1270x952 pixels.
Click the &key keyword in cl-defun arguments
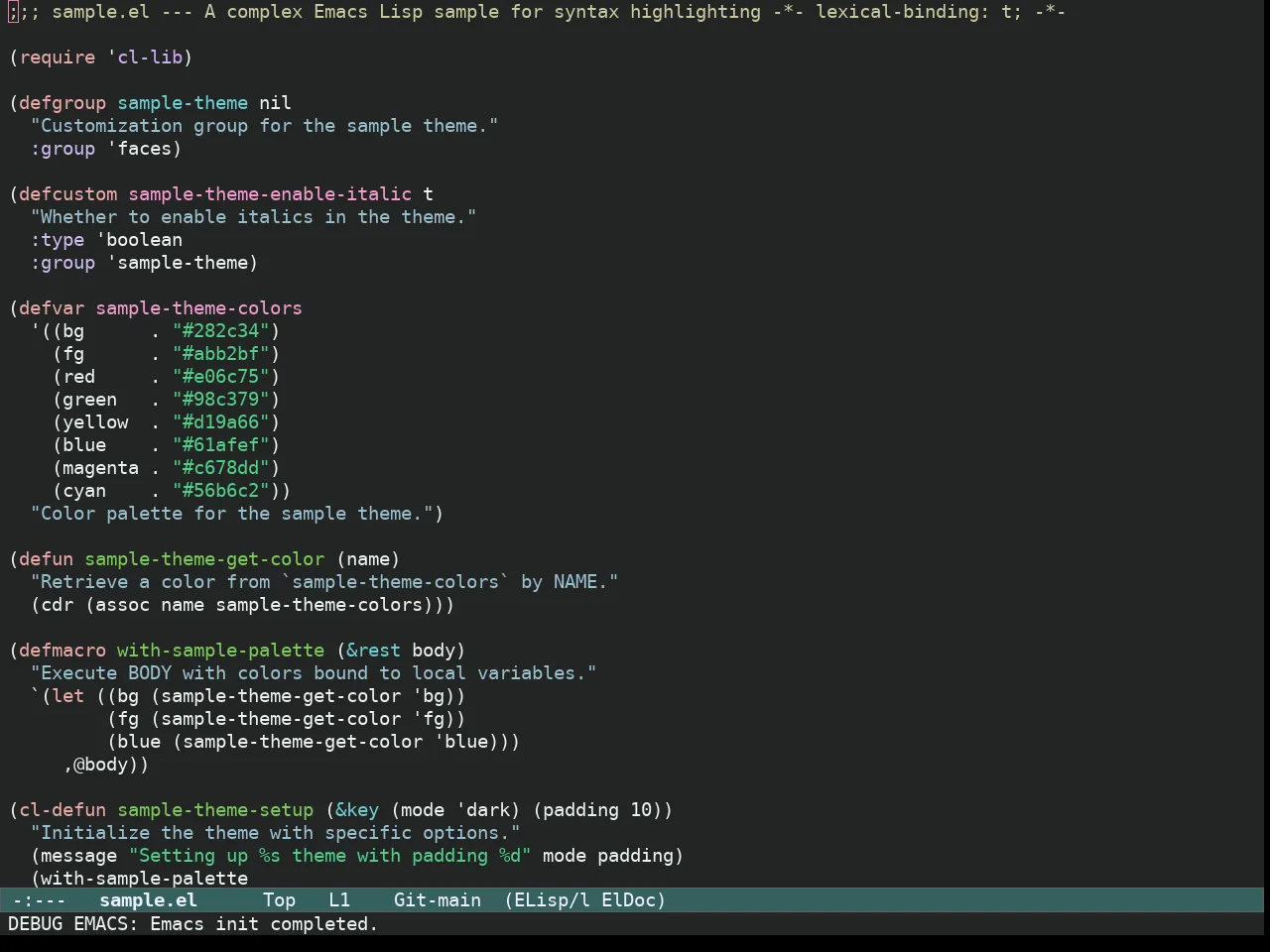pos(357,810)
